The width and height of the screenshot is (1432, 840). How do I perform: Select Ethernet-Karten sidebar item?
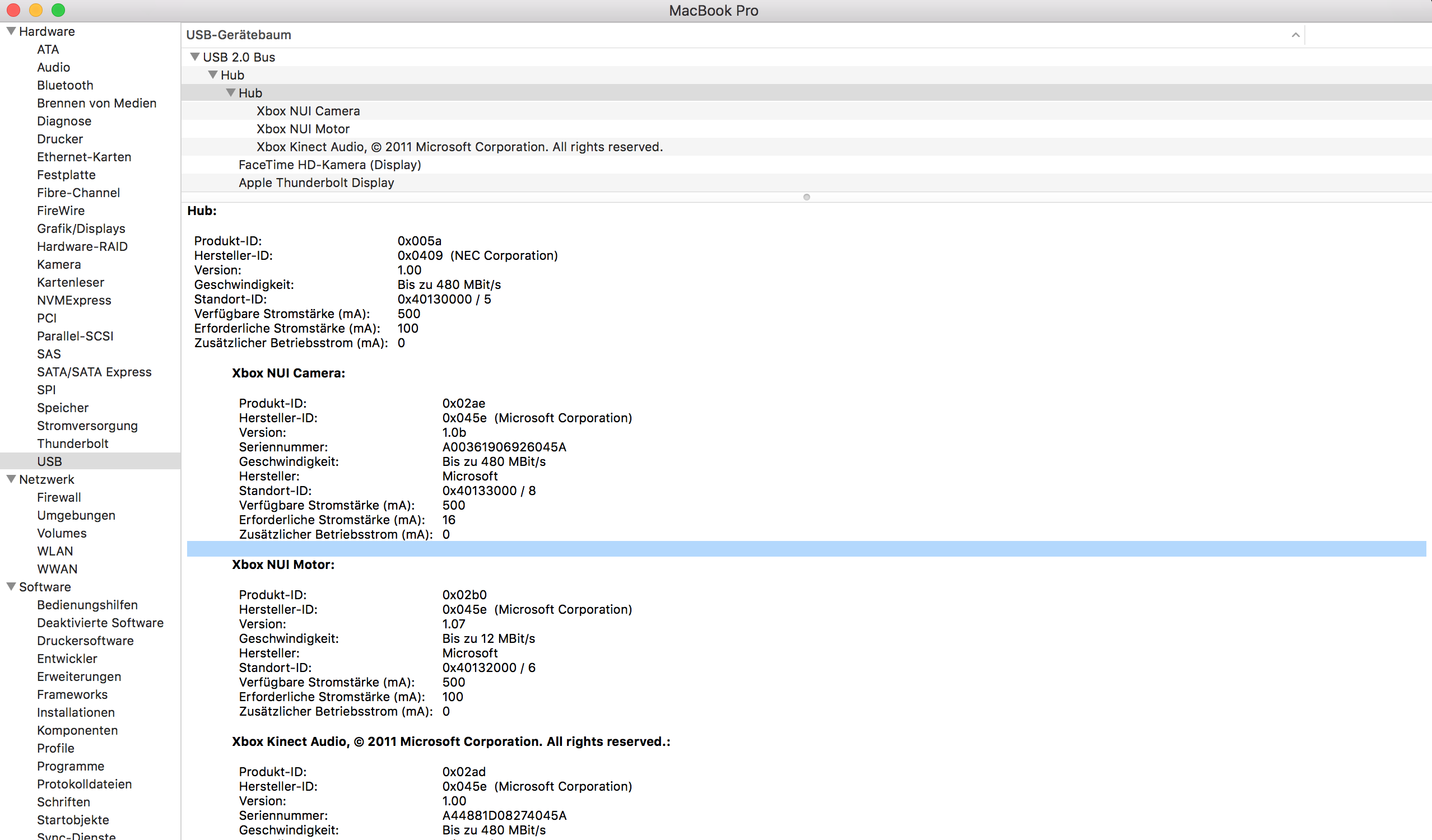coord(84,157)
